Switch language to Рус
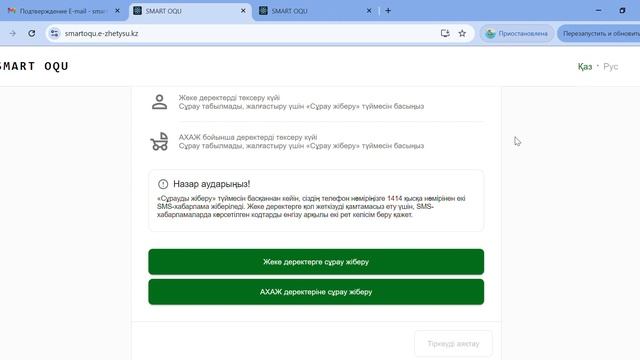 tap(611, 67)
